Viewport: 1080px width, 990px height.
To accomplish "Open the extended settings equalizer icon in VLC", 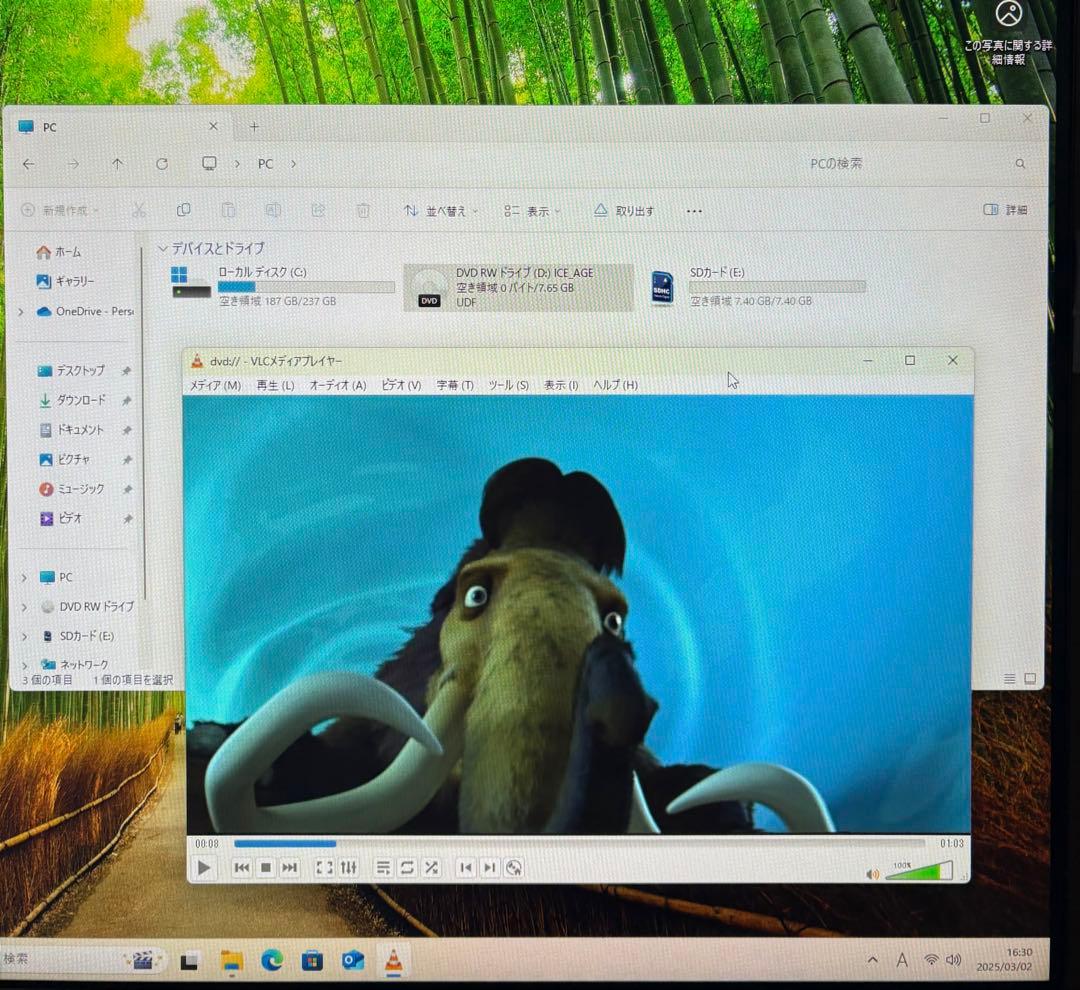I will pos(349,868).
